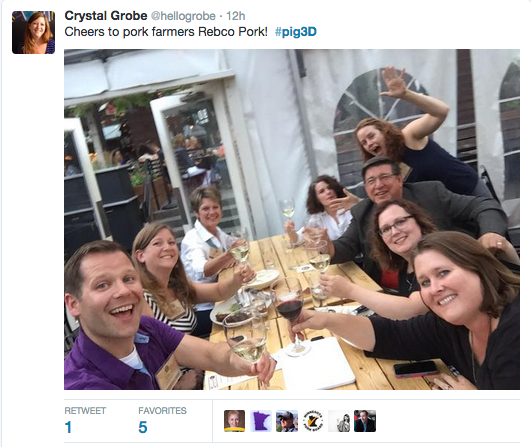Click the tweet text about Rebco Pork
Screen dimensions: 531x447
[166, 32]
